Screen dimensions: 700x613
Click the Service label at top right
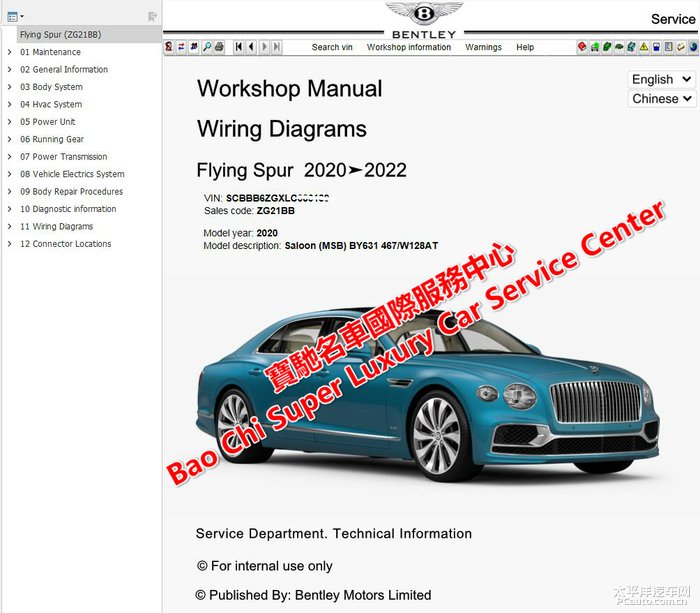(x=673, y=19)
